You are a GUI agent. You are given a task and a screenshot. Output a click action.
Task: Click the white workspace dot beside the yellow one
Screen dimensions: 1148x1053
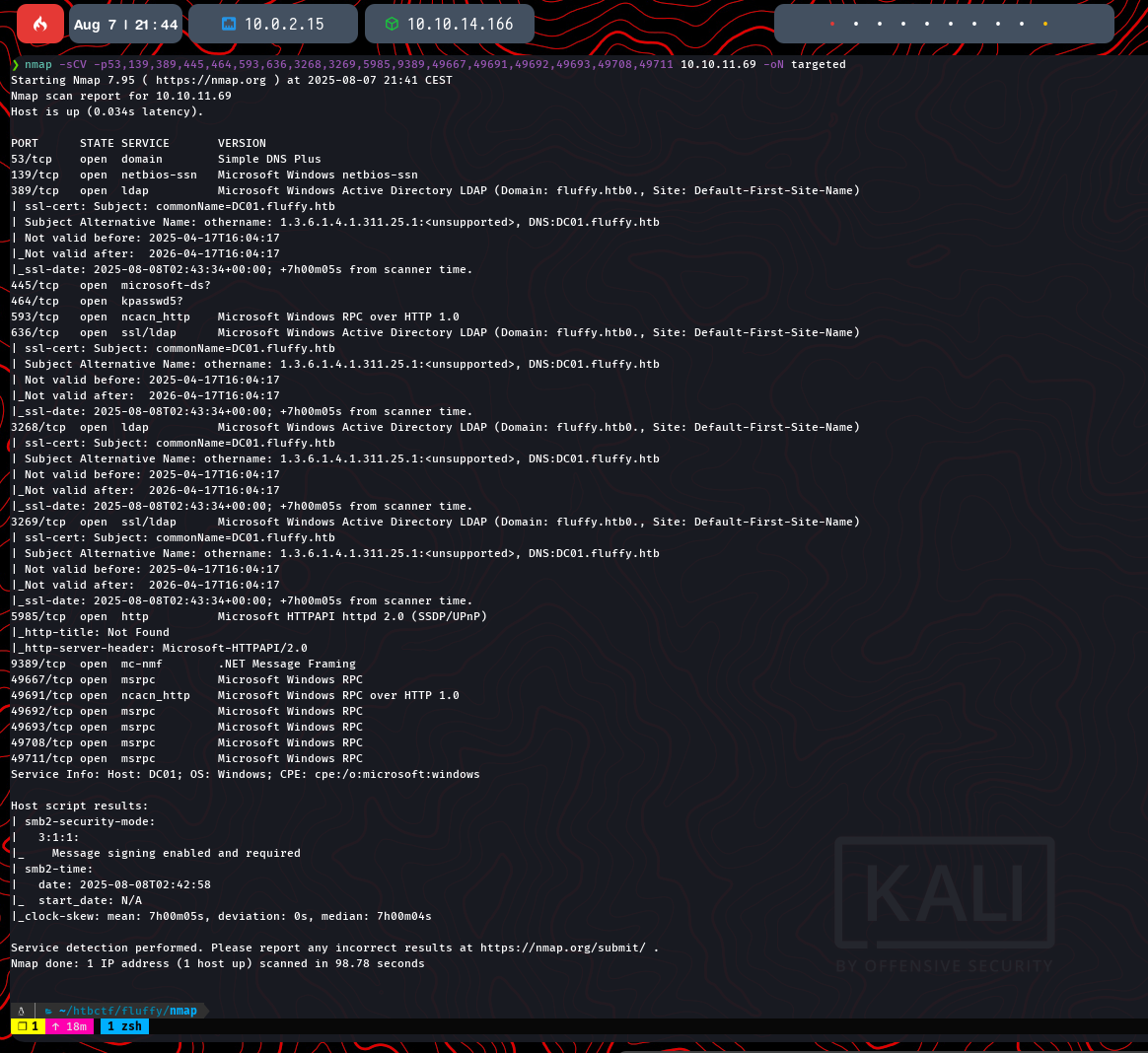click(x=1022, y=24)
